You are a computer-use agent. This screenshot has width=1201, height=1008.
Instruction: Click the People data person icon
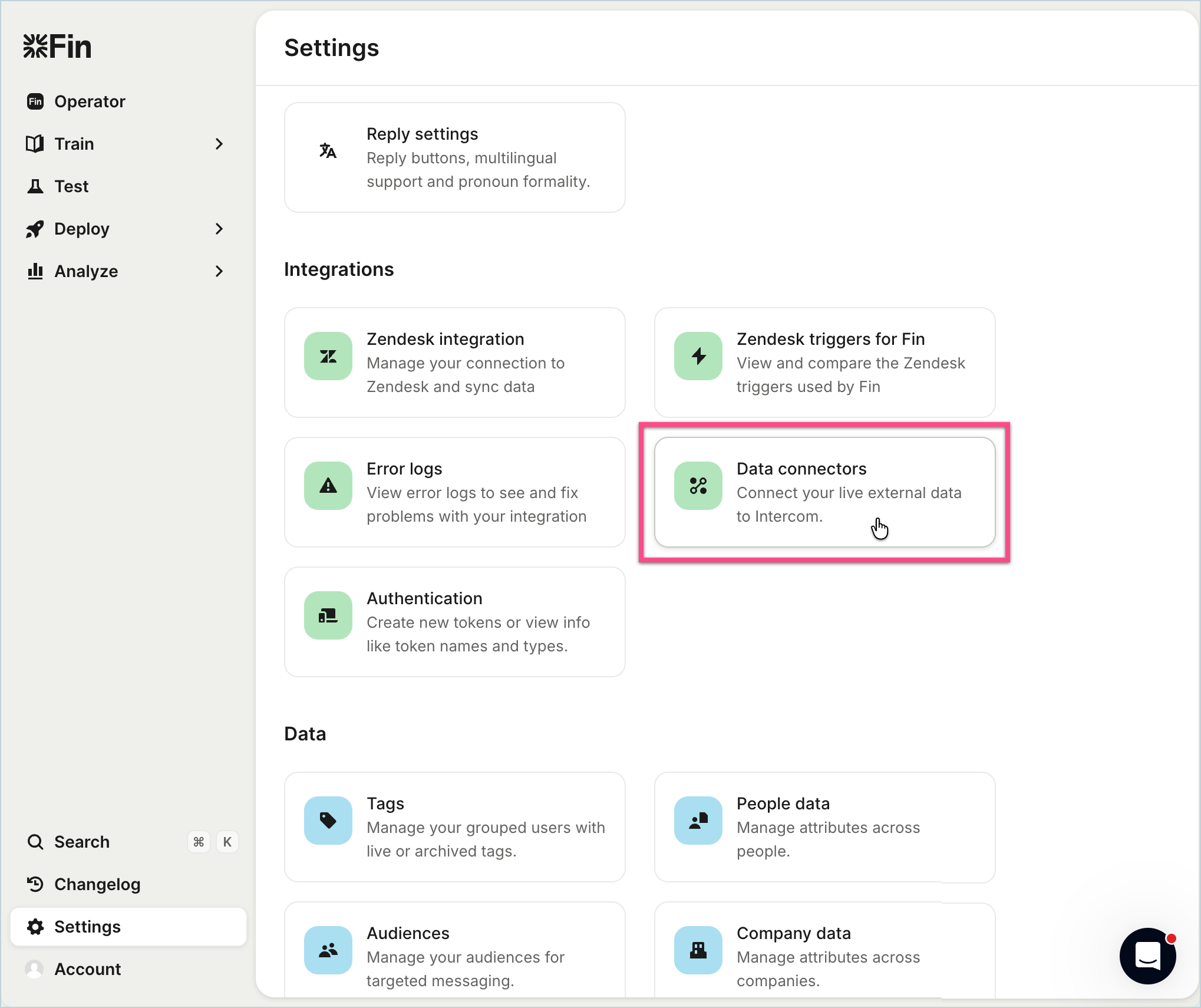point(698,821)
